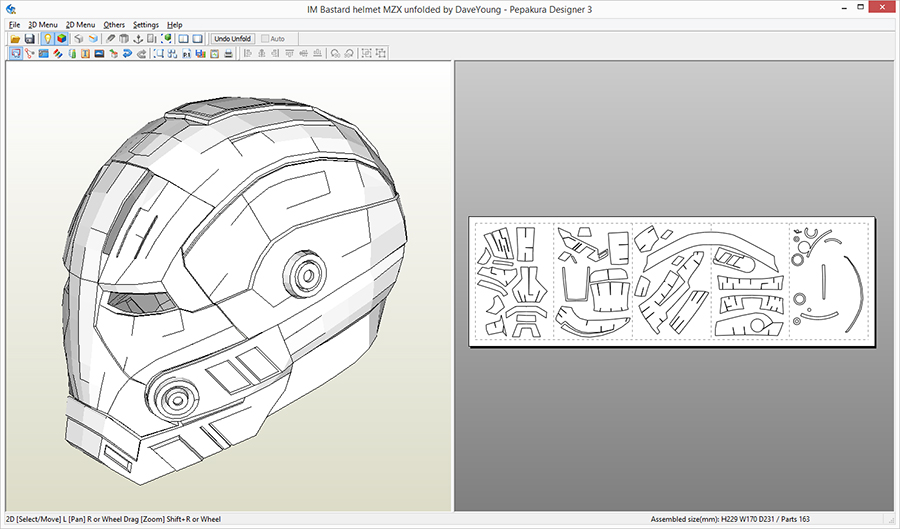Open the File menu
Image resolution: width=900 pixels, height=529 pixels.
pyautogui.click(x=14, y=25)
